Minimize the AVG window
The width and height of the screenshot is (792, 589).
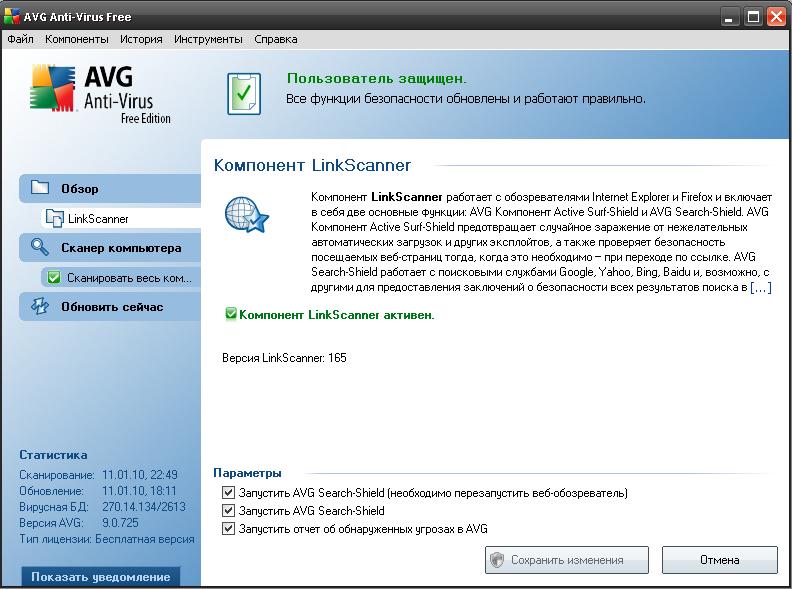pos(728,17)
